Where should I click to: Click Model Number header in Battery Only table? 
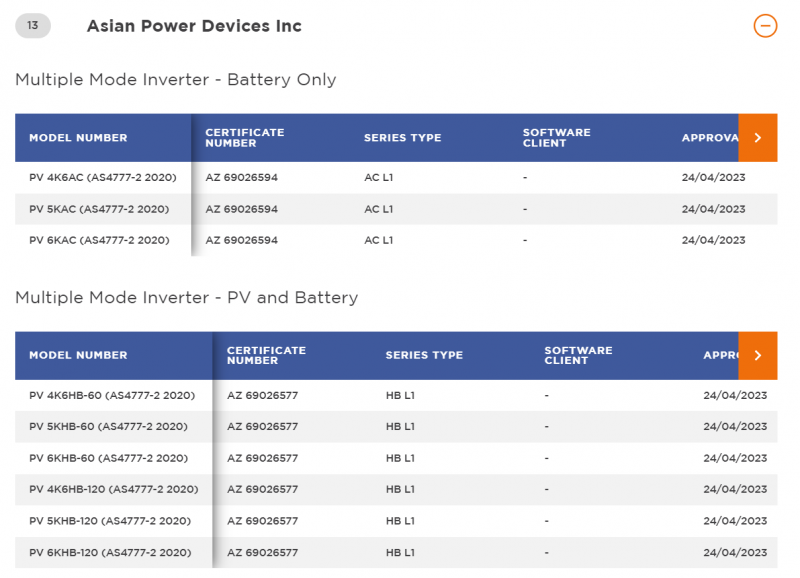pos(78,138)
